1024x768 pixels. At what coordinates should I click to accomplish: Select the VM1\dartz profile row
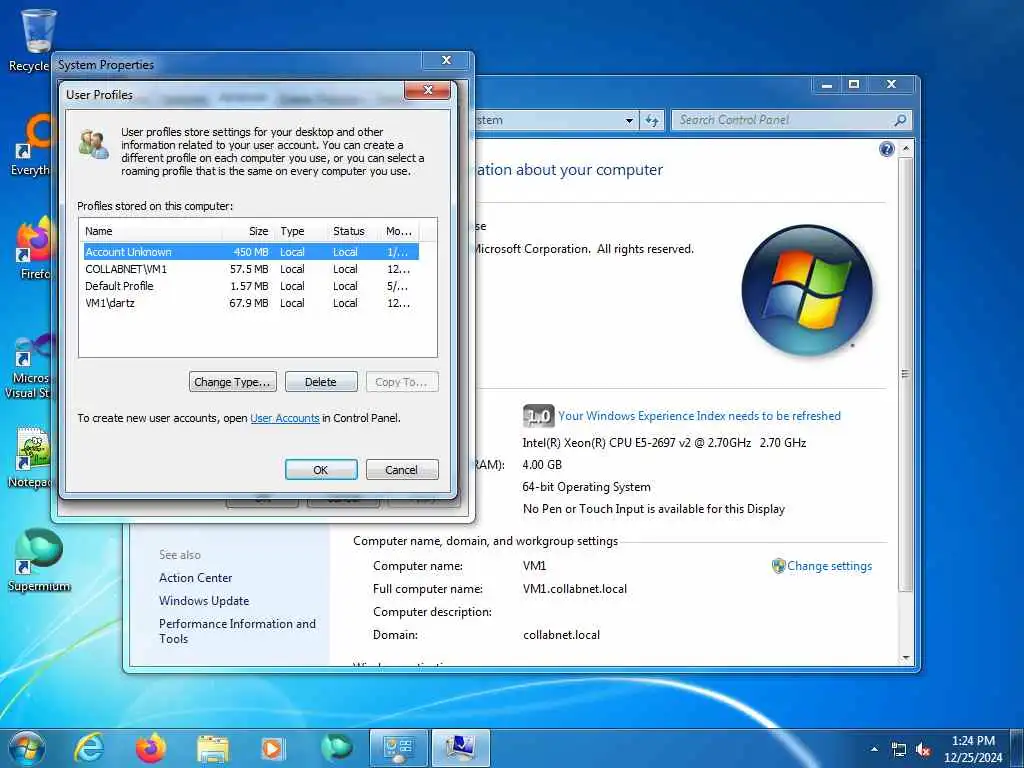[x=251, y=303]
